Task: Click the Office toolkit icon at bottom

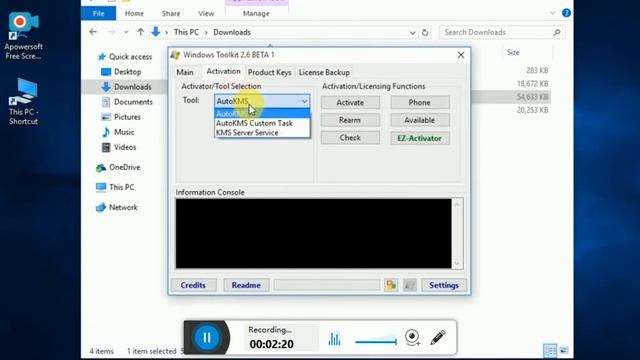Action: point(391,285)
